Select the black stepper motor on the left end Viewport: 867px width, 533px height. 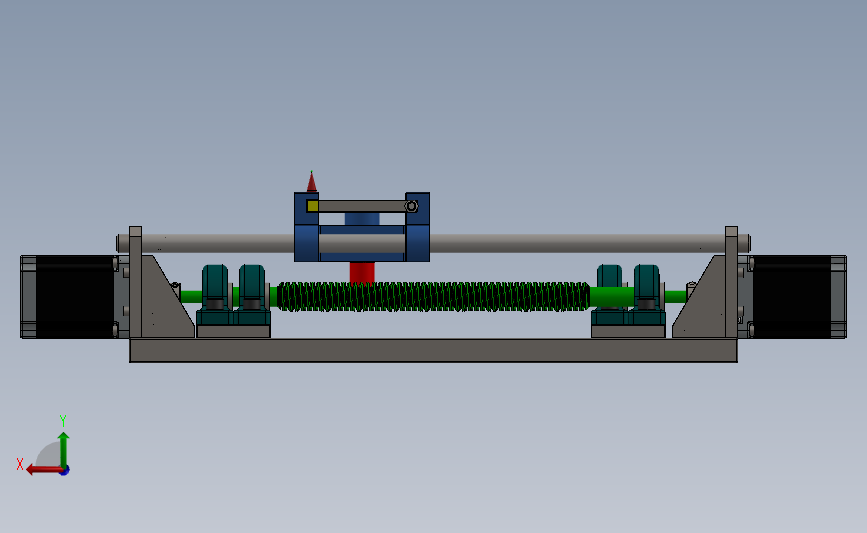point(69,296)
